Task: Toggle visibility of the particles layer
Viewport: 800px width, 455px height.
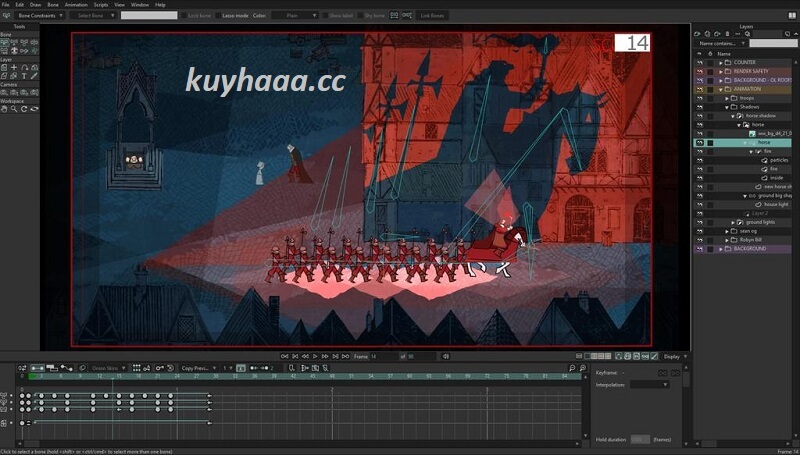Action: pyautogui.click(x=699, y=160)
